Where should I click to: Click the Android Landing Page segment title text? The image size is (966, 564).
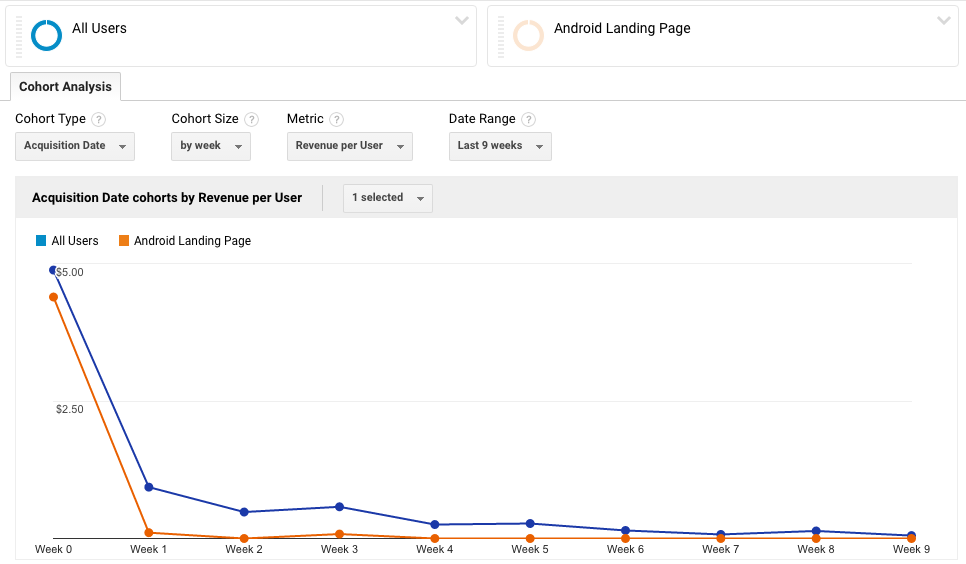tap(622, 28)
